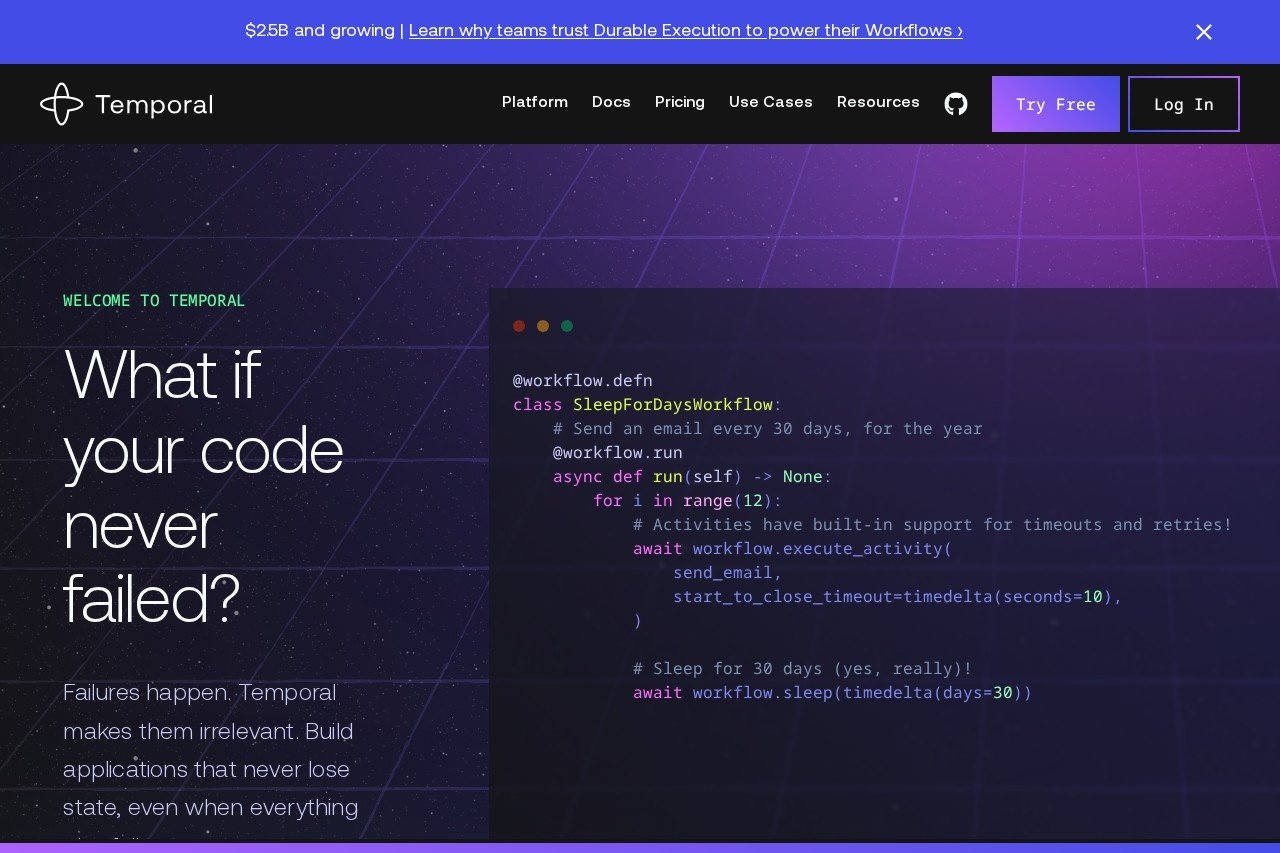Open the GitHub repository icon
Viewport: 1280px width, 853px height.
(x=956, y=104)
